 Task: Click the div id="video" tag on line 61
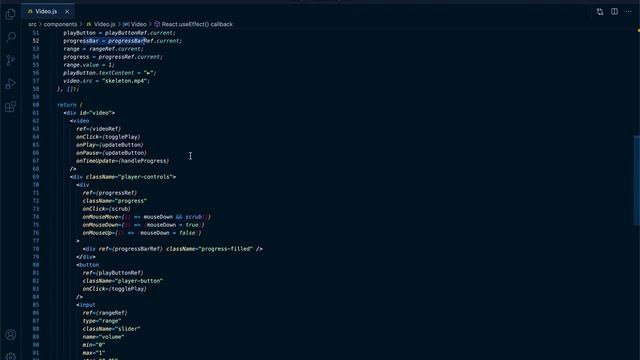click(x=89, y=113)
